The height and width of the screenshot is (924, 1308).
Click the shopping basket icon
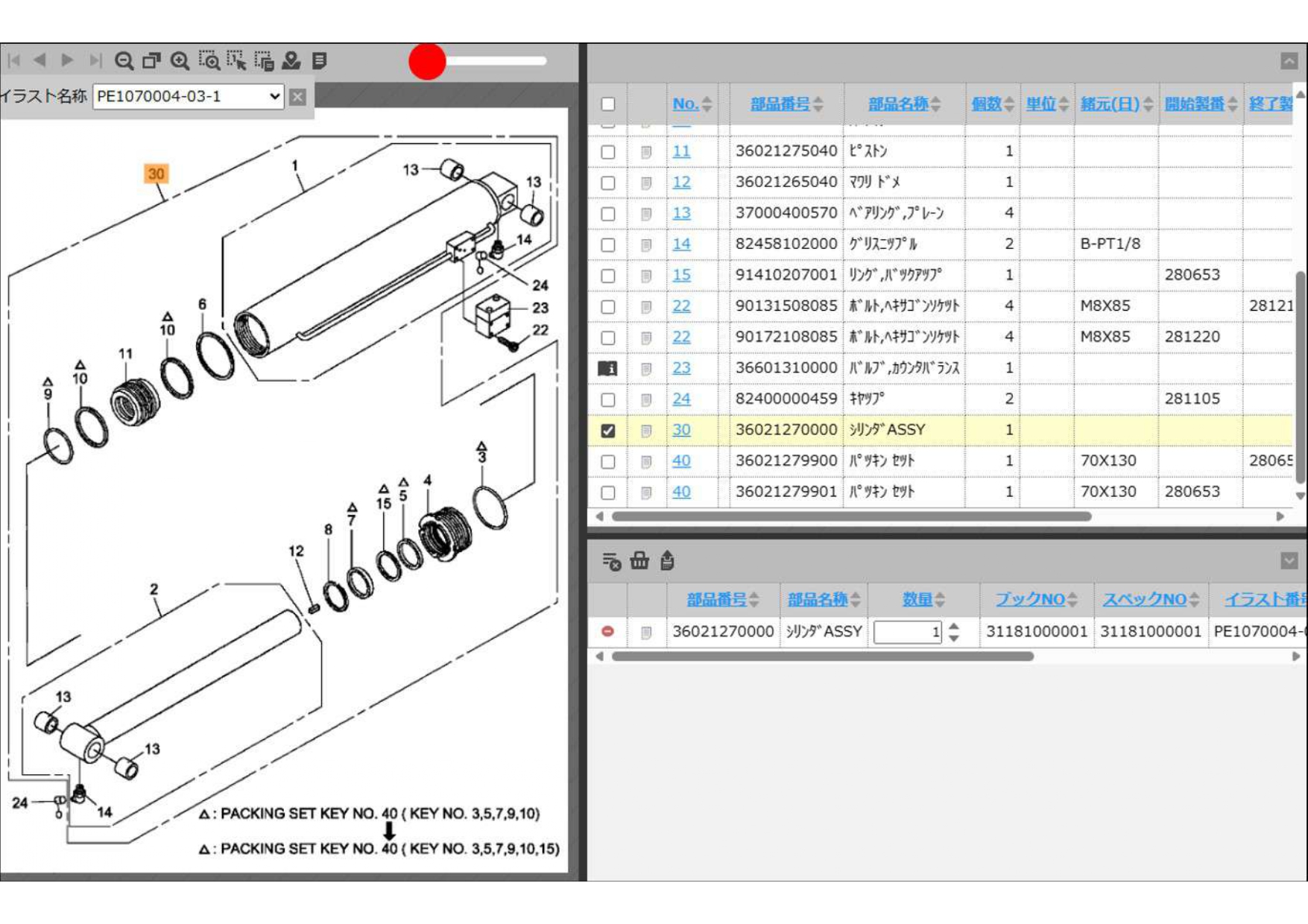coord(639,560)
